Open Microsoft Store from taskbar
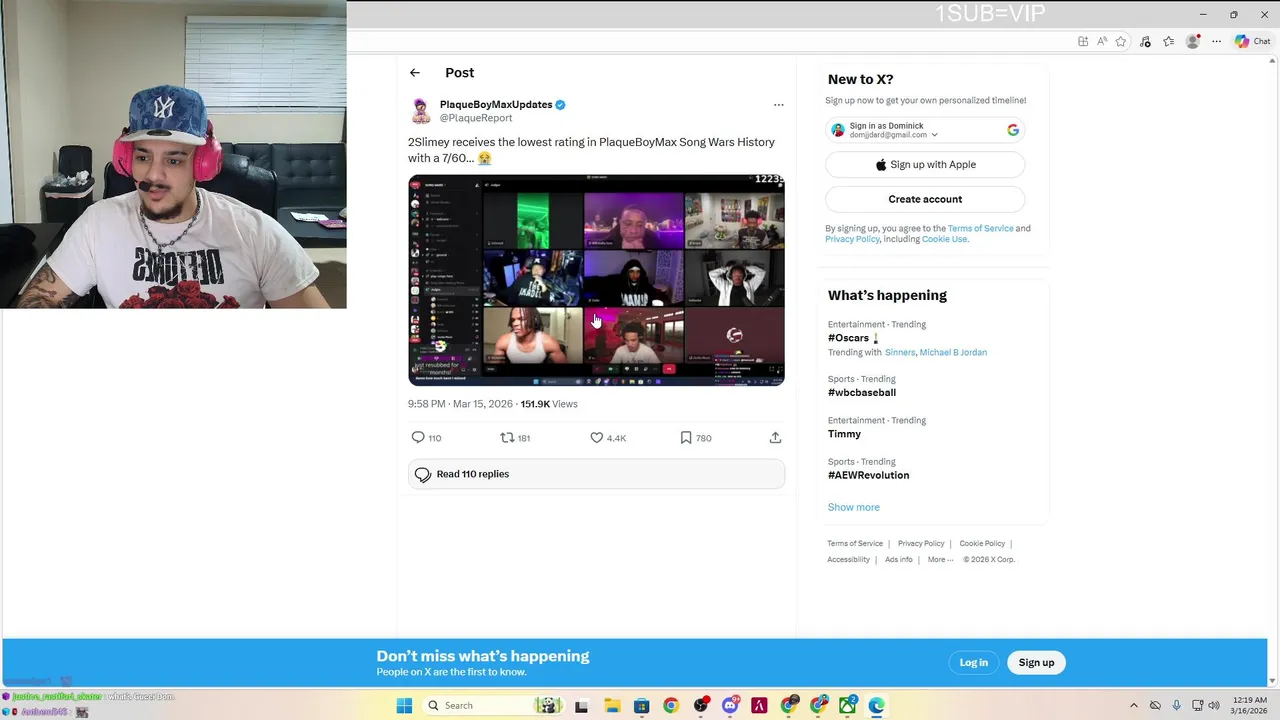This screenshot has width=1280, height=720. tap(641, 706)
